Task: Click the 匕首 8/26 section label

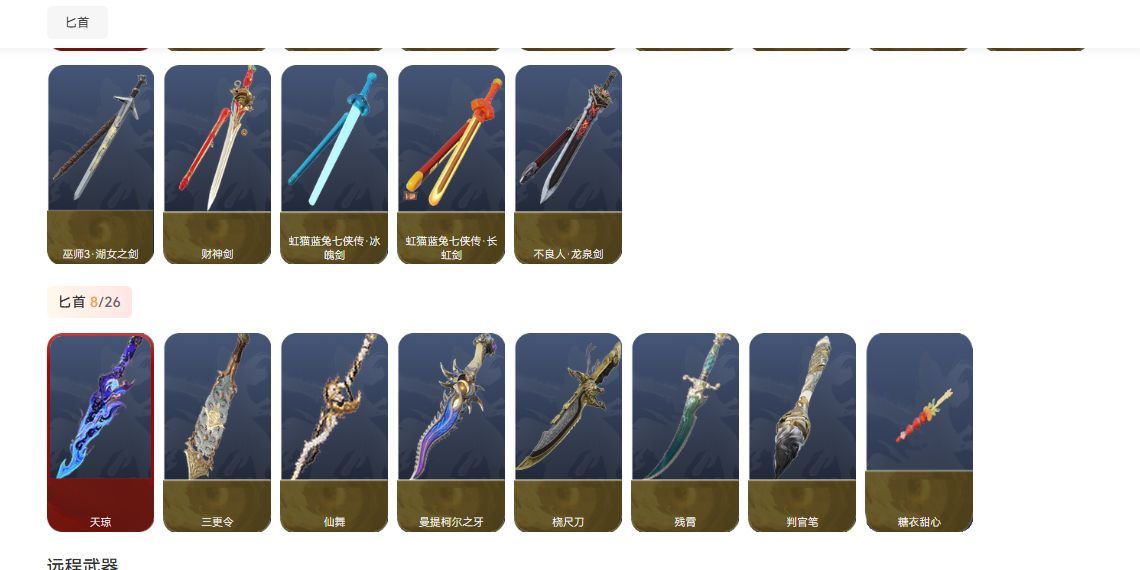Action: coord(89,302)
